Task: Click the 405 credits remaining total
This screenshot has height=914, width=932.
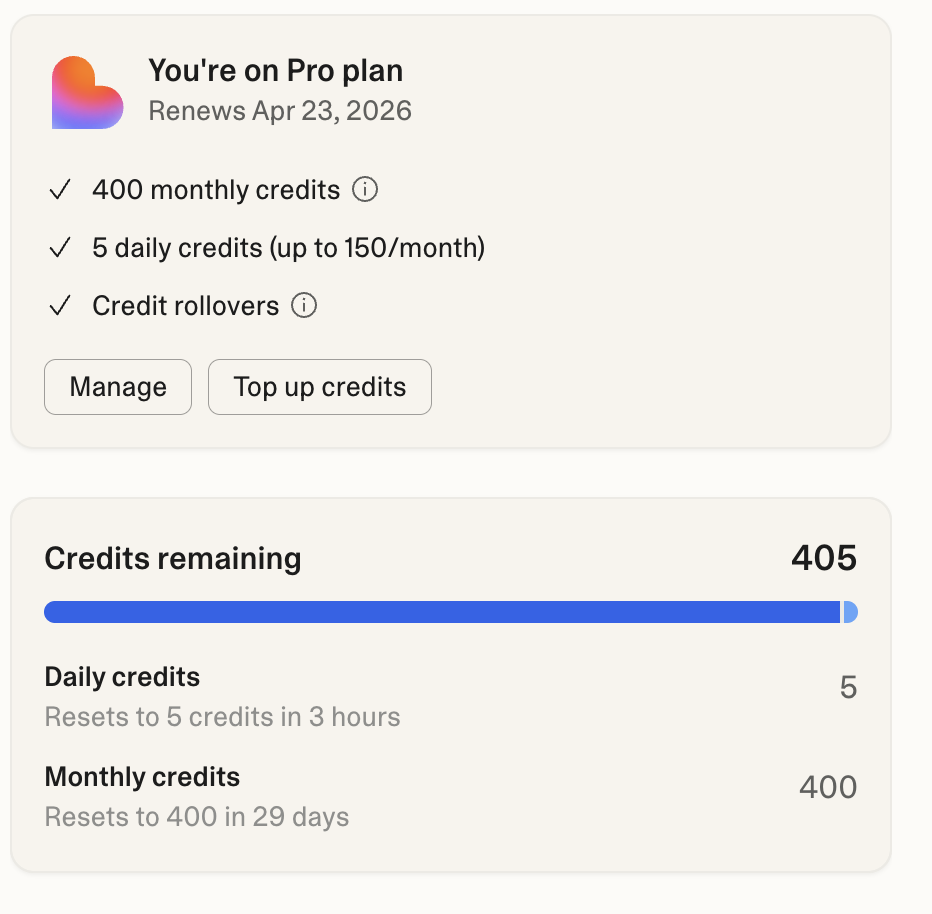Action: [823, 558]
